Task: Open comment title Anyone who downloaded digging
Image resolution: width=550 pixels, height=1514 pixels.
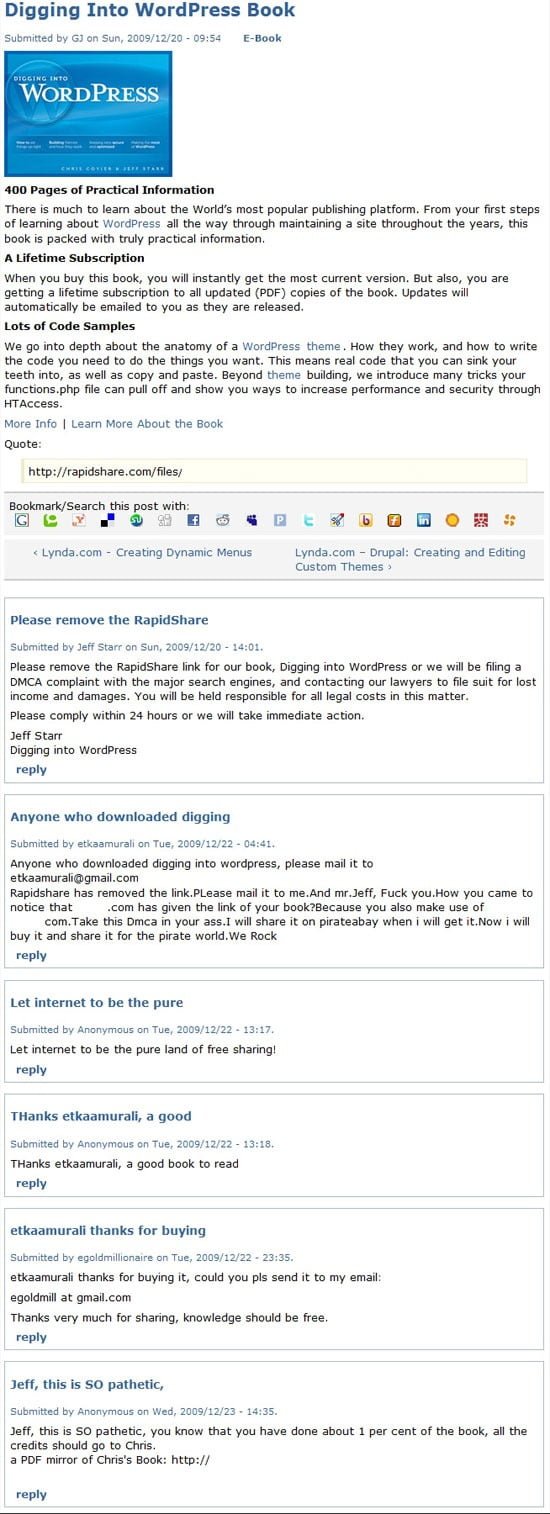Action: point(120,817)
